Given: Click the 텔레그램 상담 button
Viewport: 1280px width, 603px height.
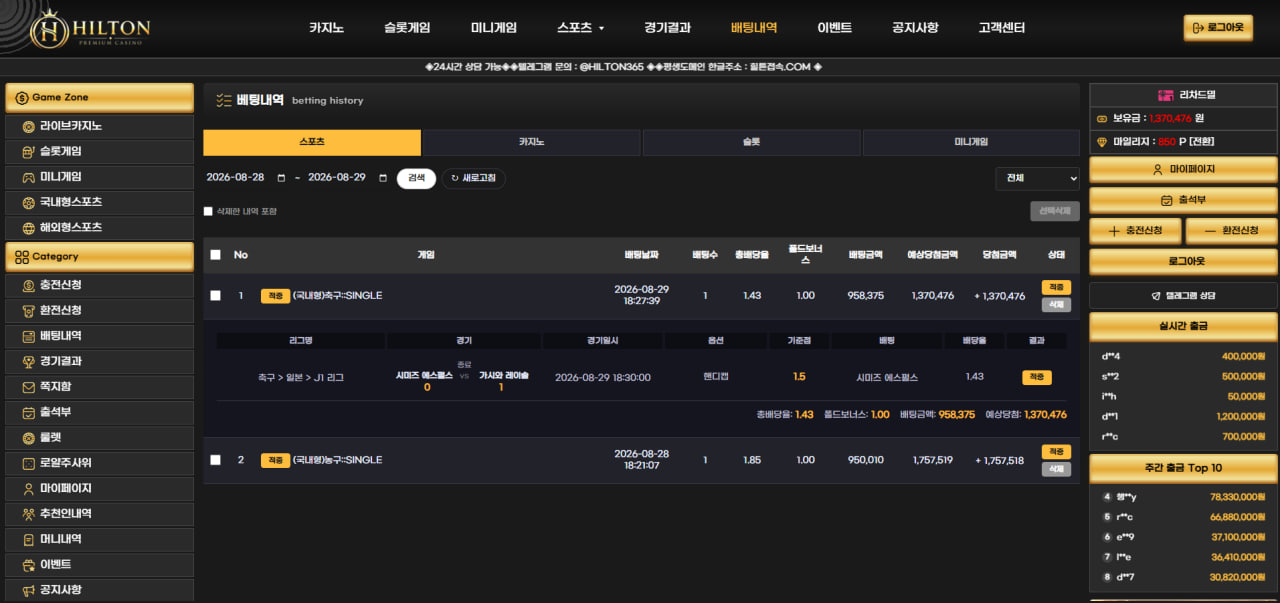Looking at the screenshot, I should pos(1183,296).
